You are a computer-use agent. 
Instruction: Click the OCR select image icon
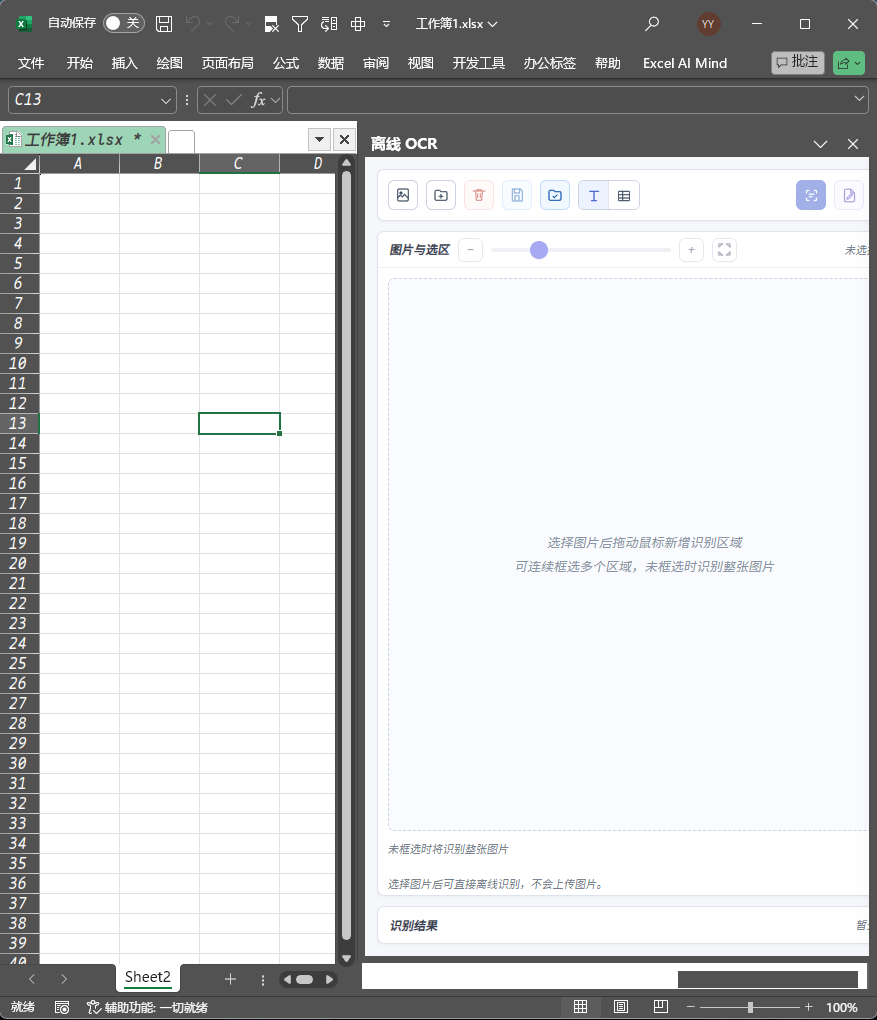coord(403,195)
